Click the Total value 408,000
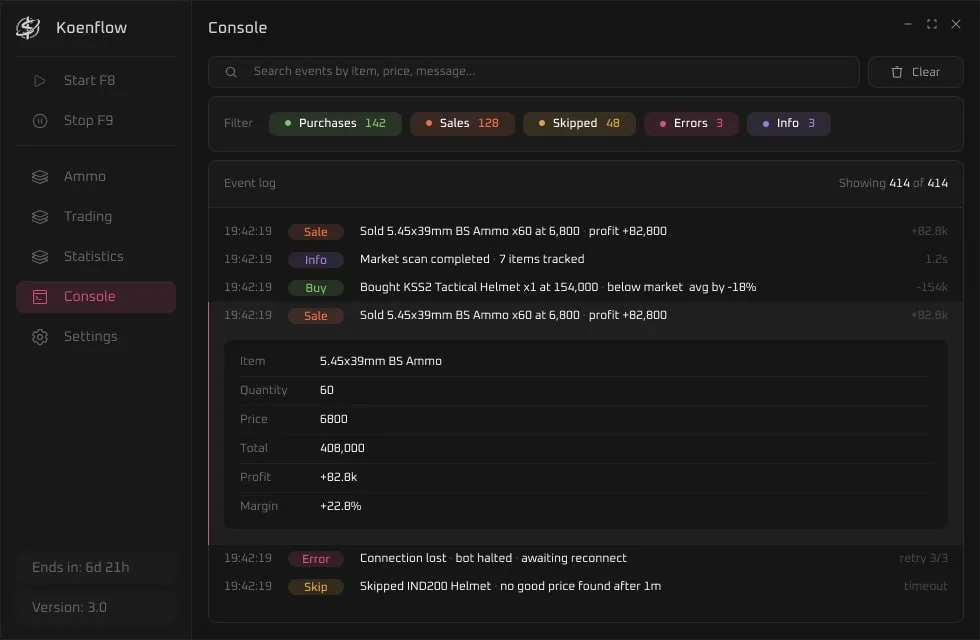 coord(342,448)
